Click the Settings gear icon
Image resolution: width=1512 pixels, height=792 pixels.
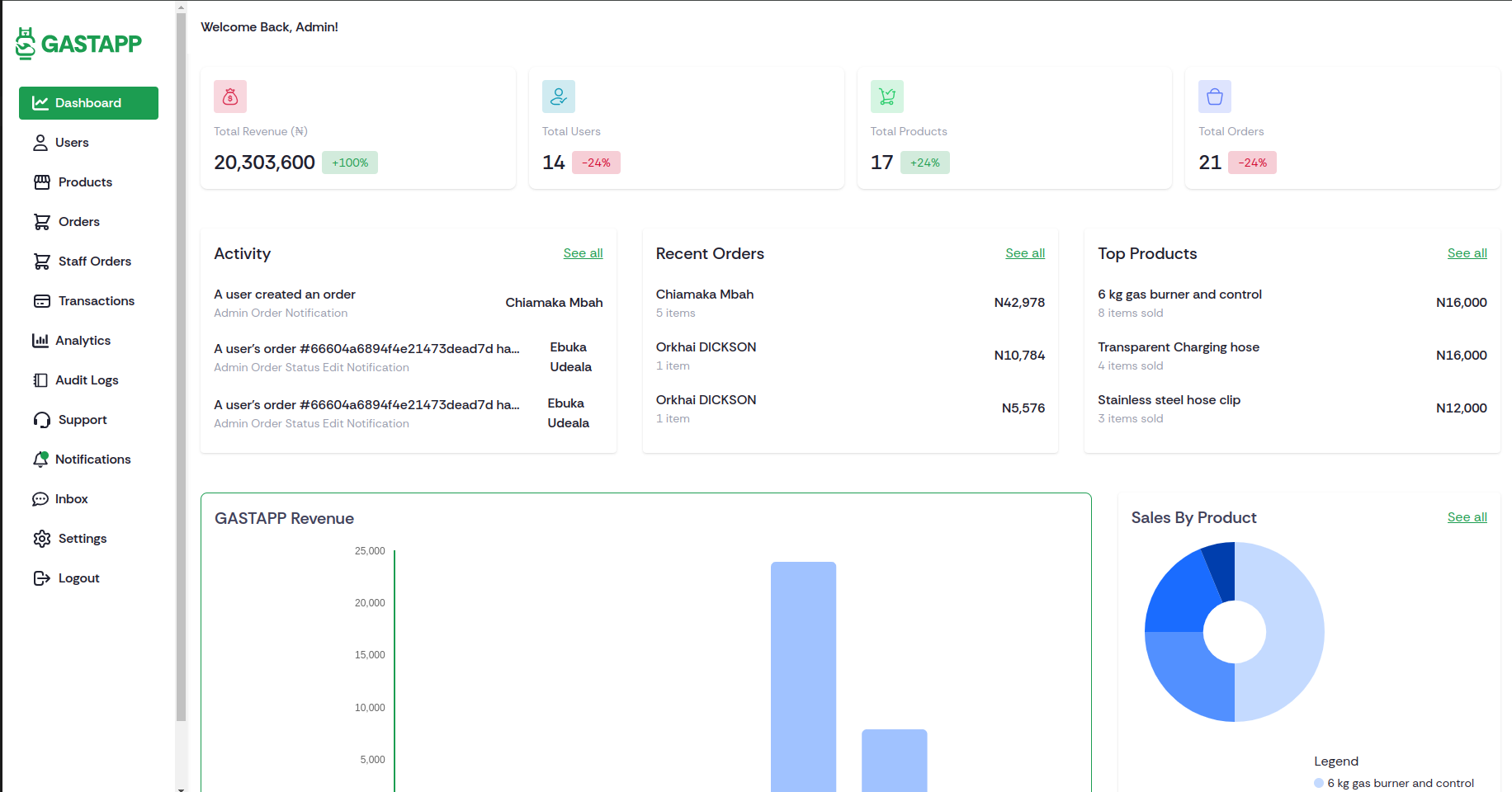coord(42,539)
